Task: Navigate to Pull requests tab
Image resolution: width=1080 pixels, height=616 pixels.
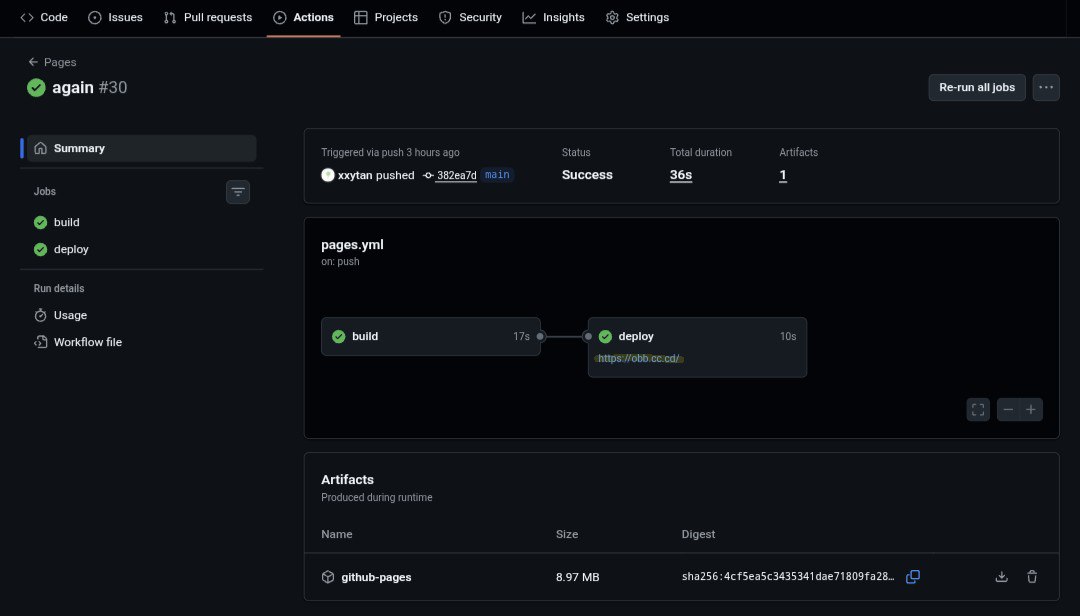Action: pyautogui.click(x=208, y=17)
